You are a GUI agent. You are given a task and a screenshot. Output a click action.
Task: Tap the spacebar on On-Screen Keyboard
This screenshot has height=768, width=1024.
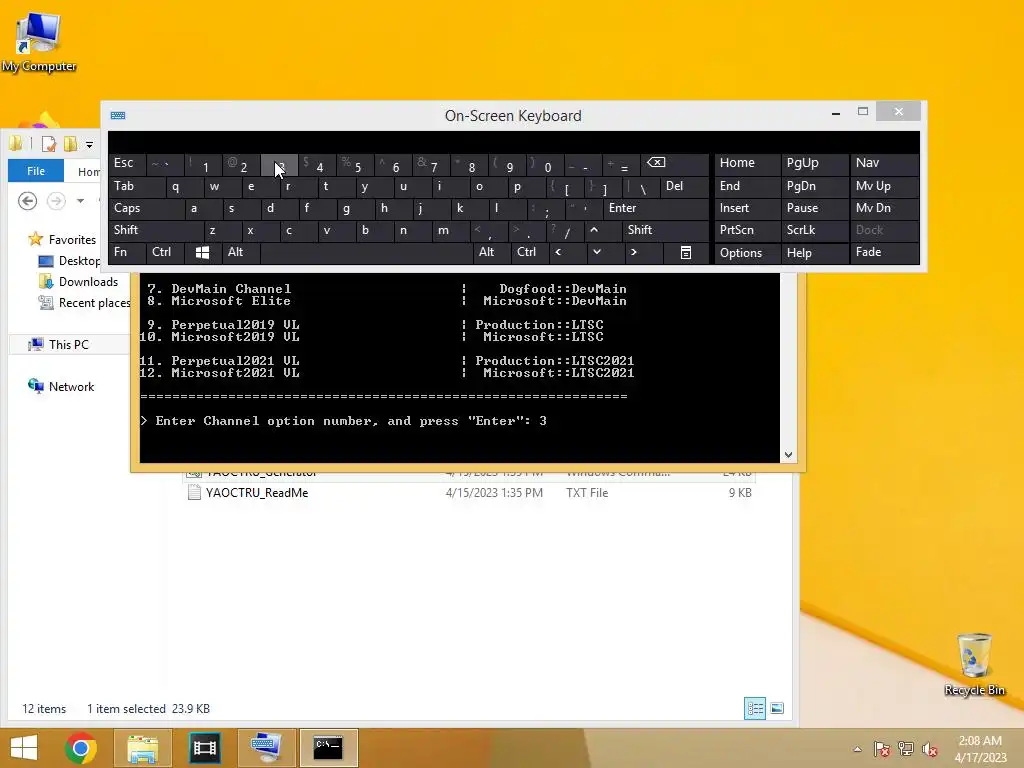coord(366,253)
